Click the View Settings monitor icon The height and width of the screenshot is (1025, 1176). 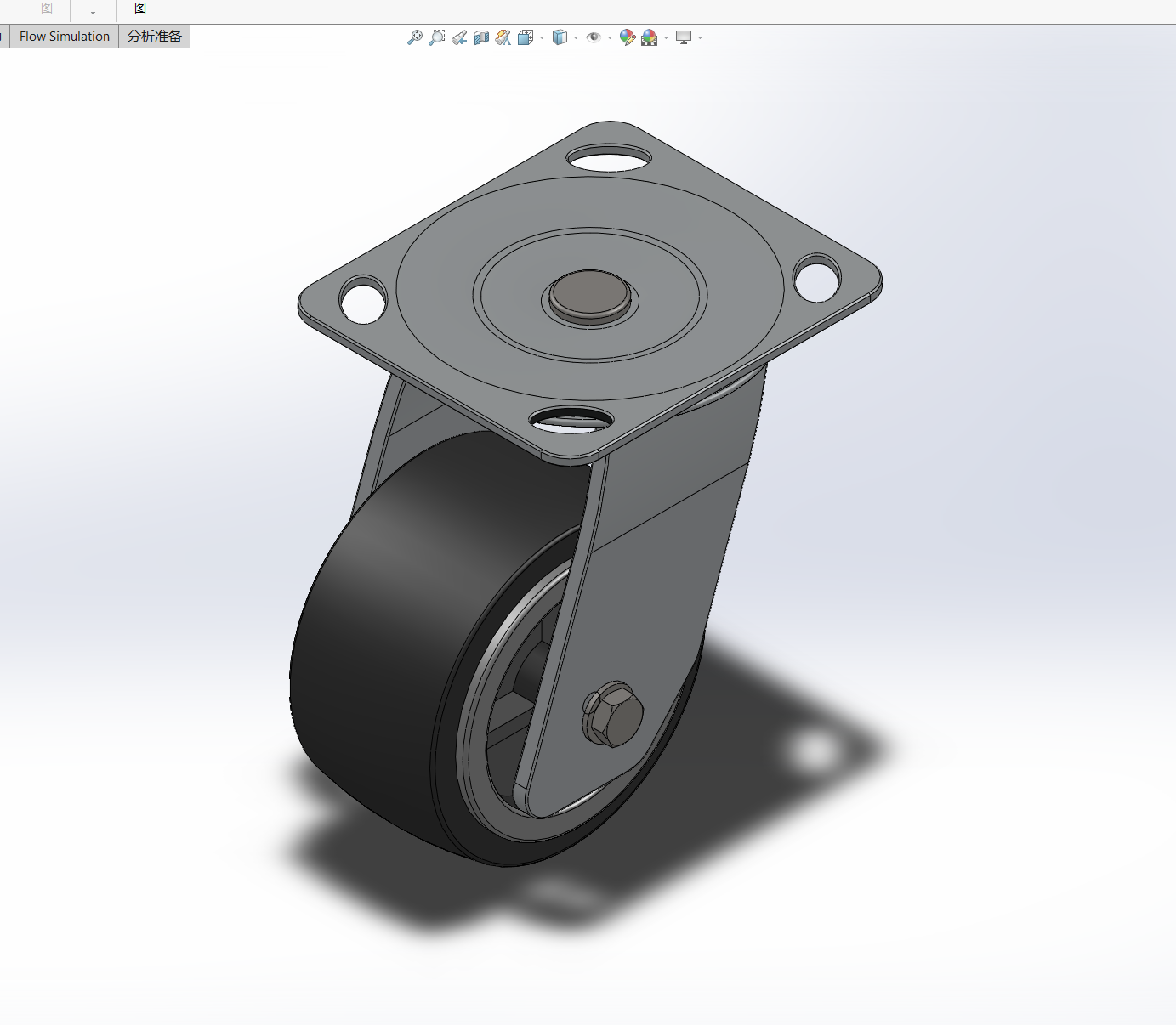pos(684,37)
